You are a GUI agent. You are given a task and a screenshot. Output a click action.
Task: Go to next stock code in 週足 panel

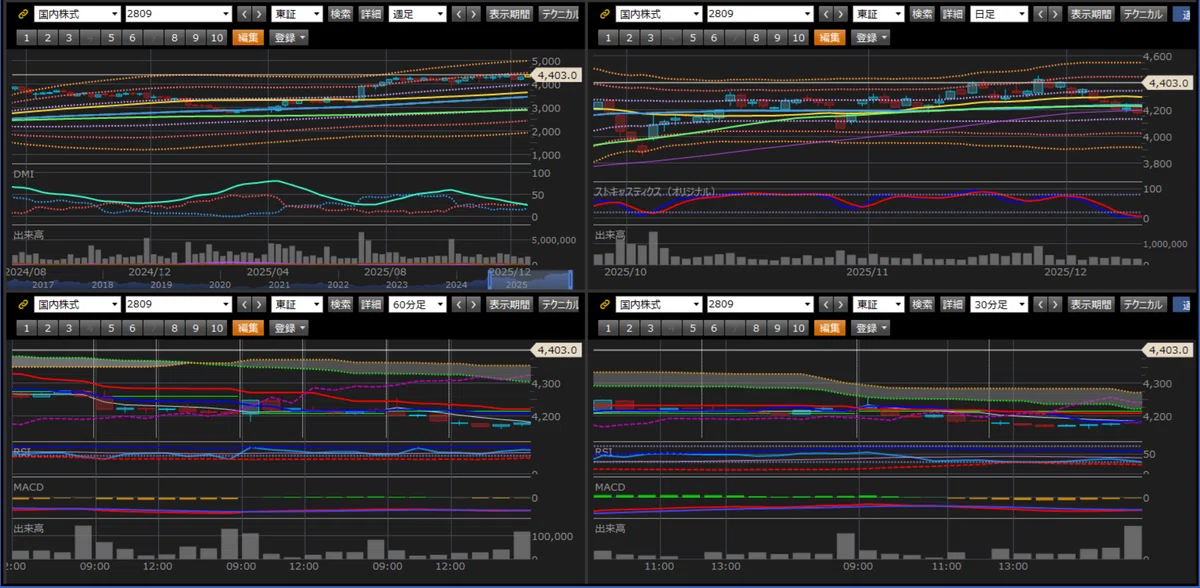pyautogui.click(x=260, y=15)
